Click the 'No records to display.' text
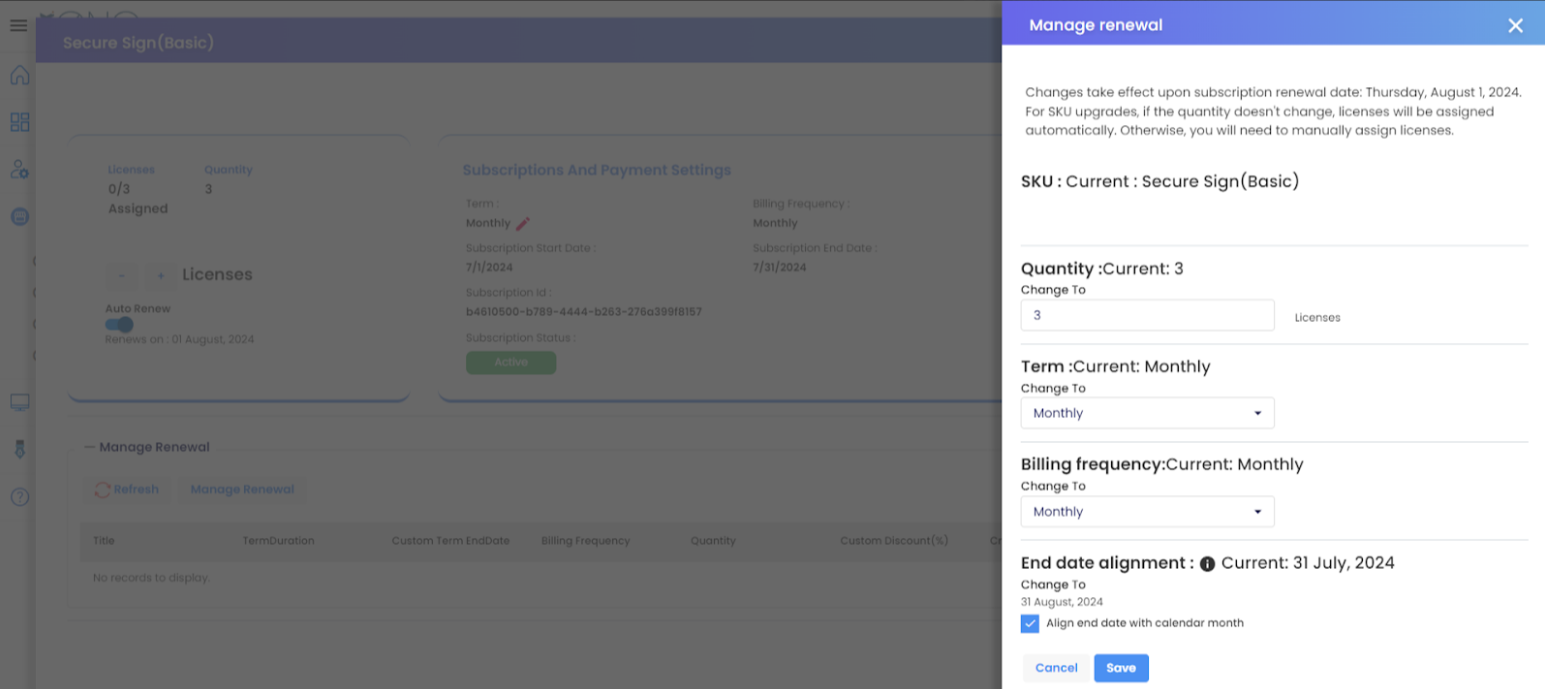The image size is (1545, 689). coord(151,578)
